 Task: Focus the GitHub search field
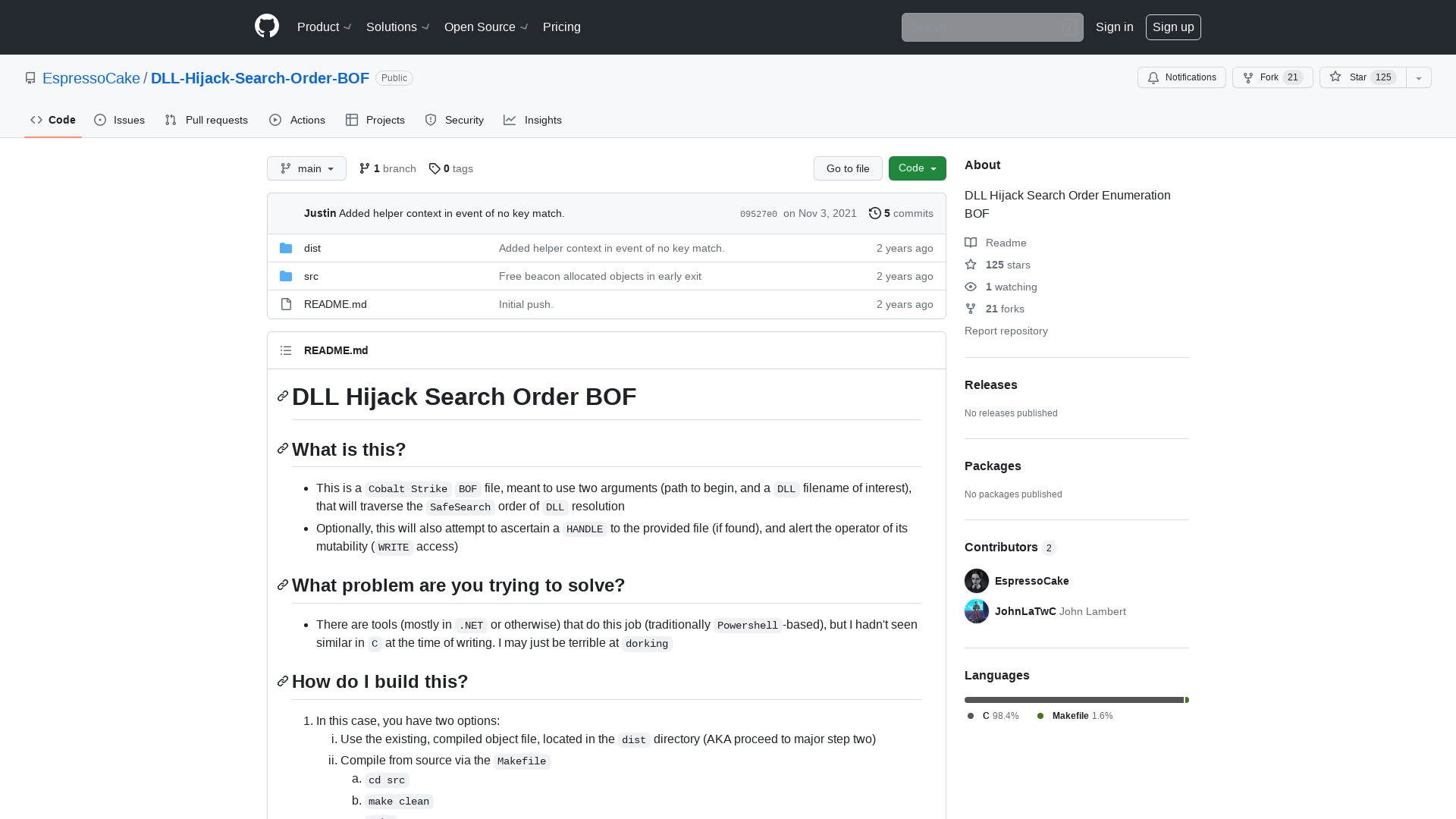992,27
